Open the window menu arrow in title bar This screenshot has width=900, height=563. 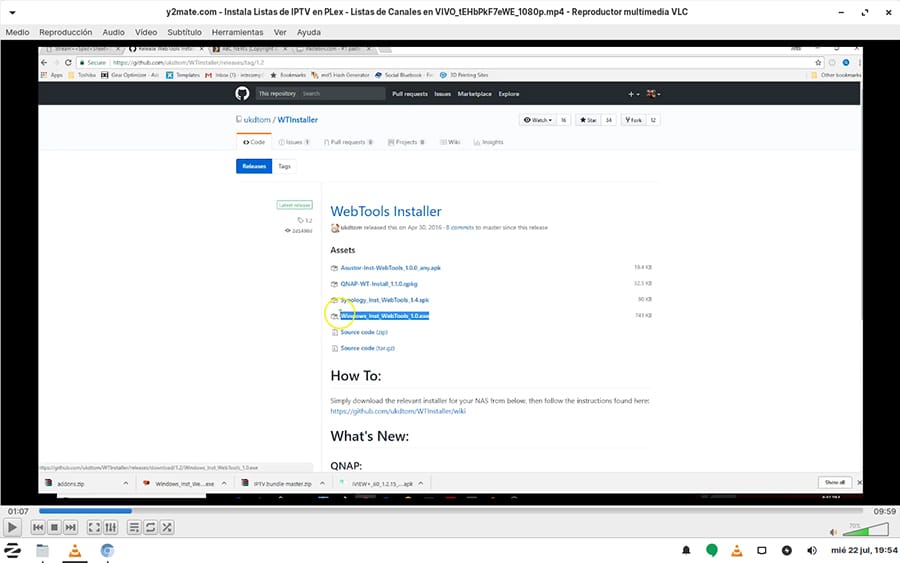[12, 12]
